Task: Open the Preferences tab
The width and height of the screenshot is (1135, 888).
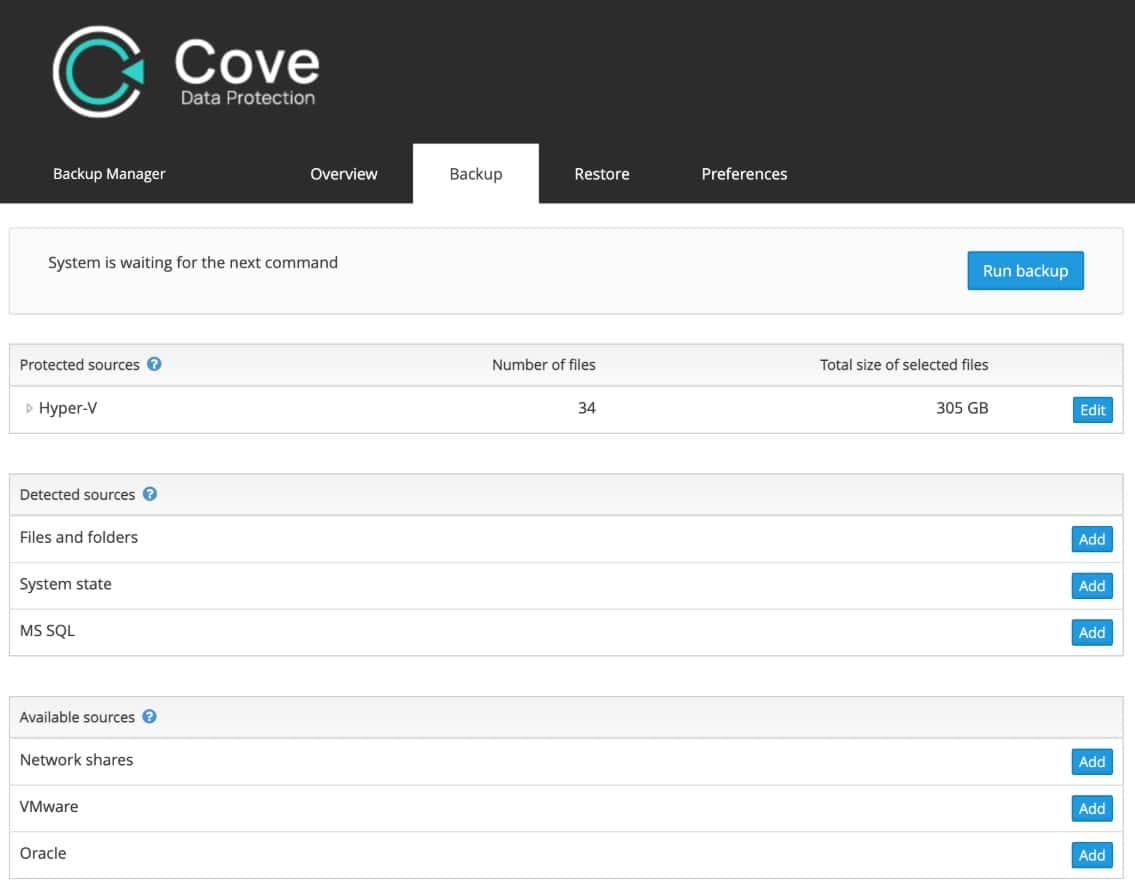Action: tap(744, 174)
